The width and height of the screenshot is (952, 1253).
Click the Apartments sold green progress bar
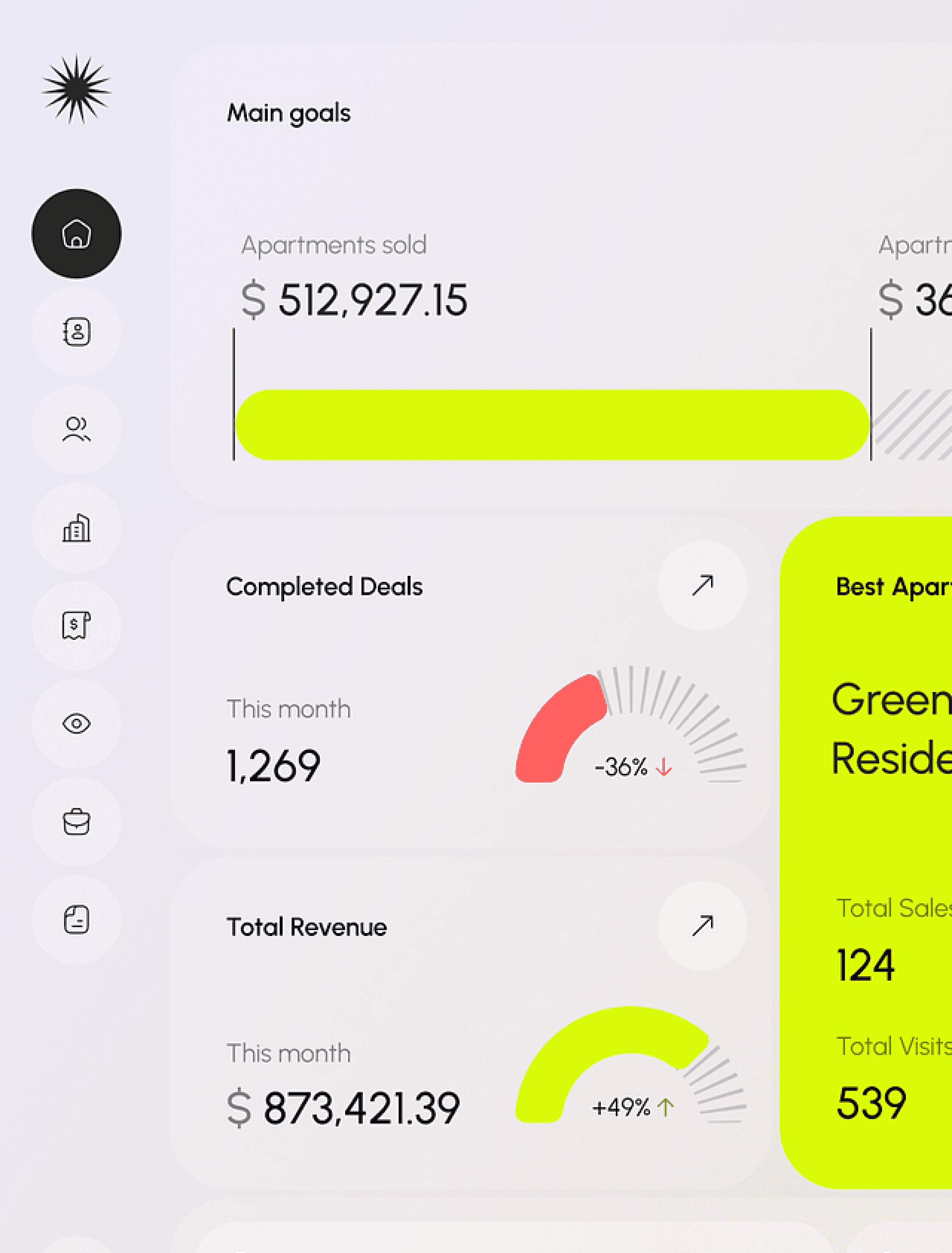pyautogui.click(x=553, y=424)
